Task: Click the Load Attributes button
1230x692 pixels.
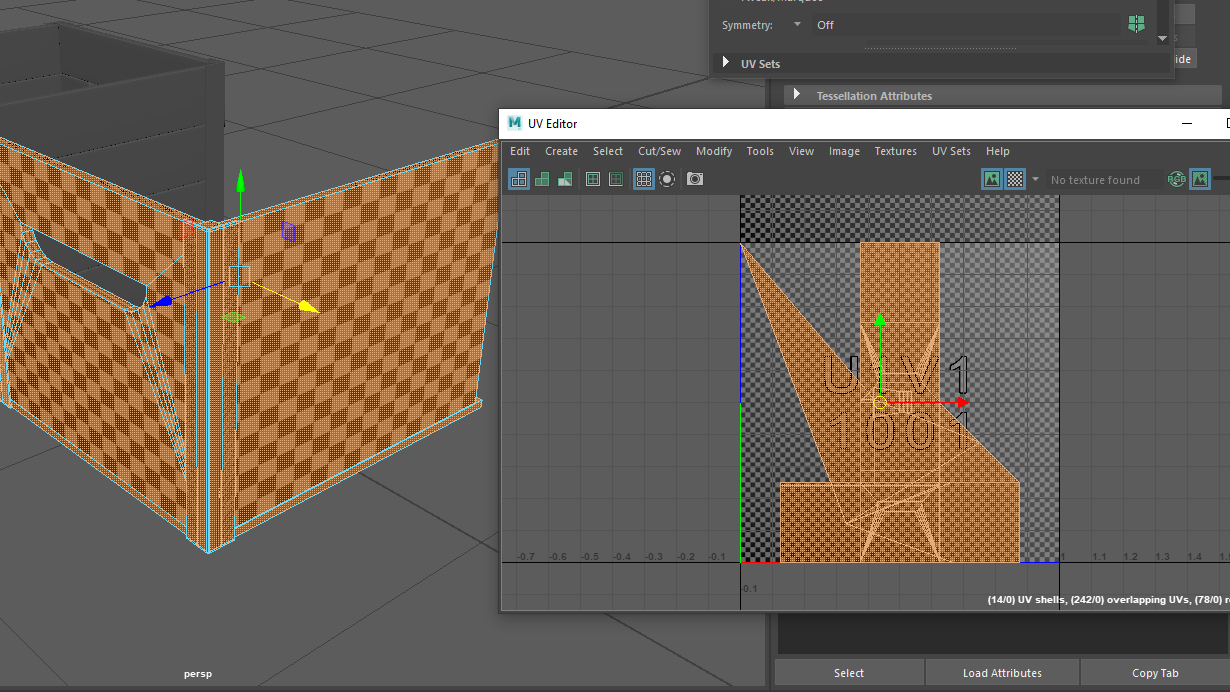Action: pos(1002,673)
